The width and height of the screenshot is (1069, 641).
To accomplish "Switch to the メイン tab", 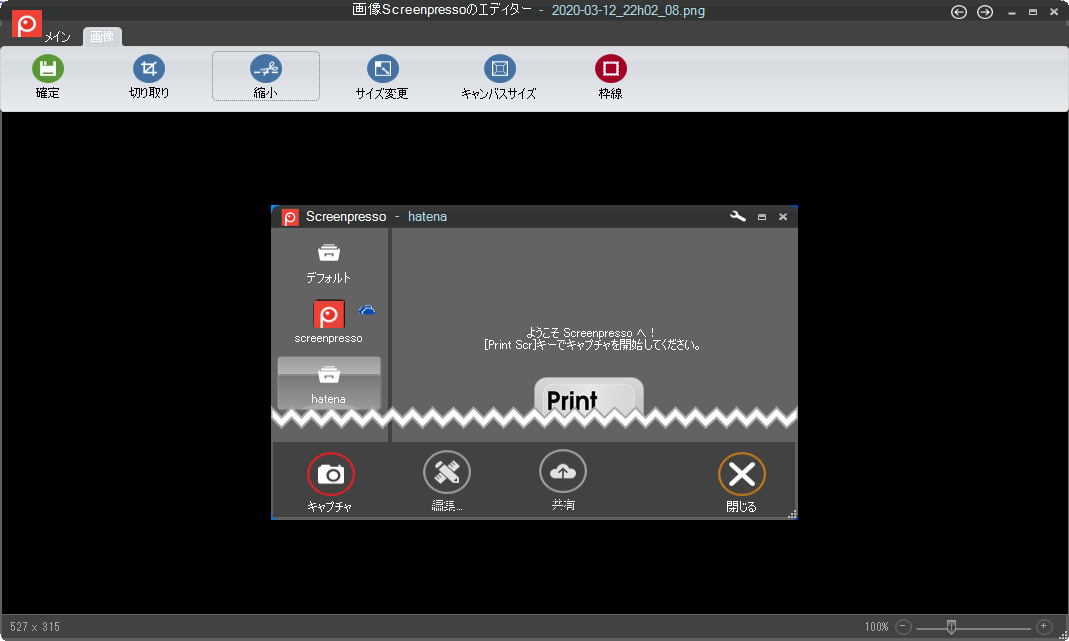I will coord(58,37).
